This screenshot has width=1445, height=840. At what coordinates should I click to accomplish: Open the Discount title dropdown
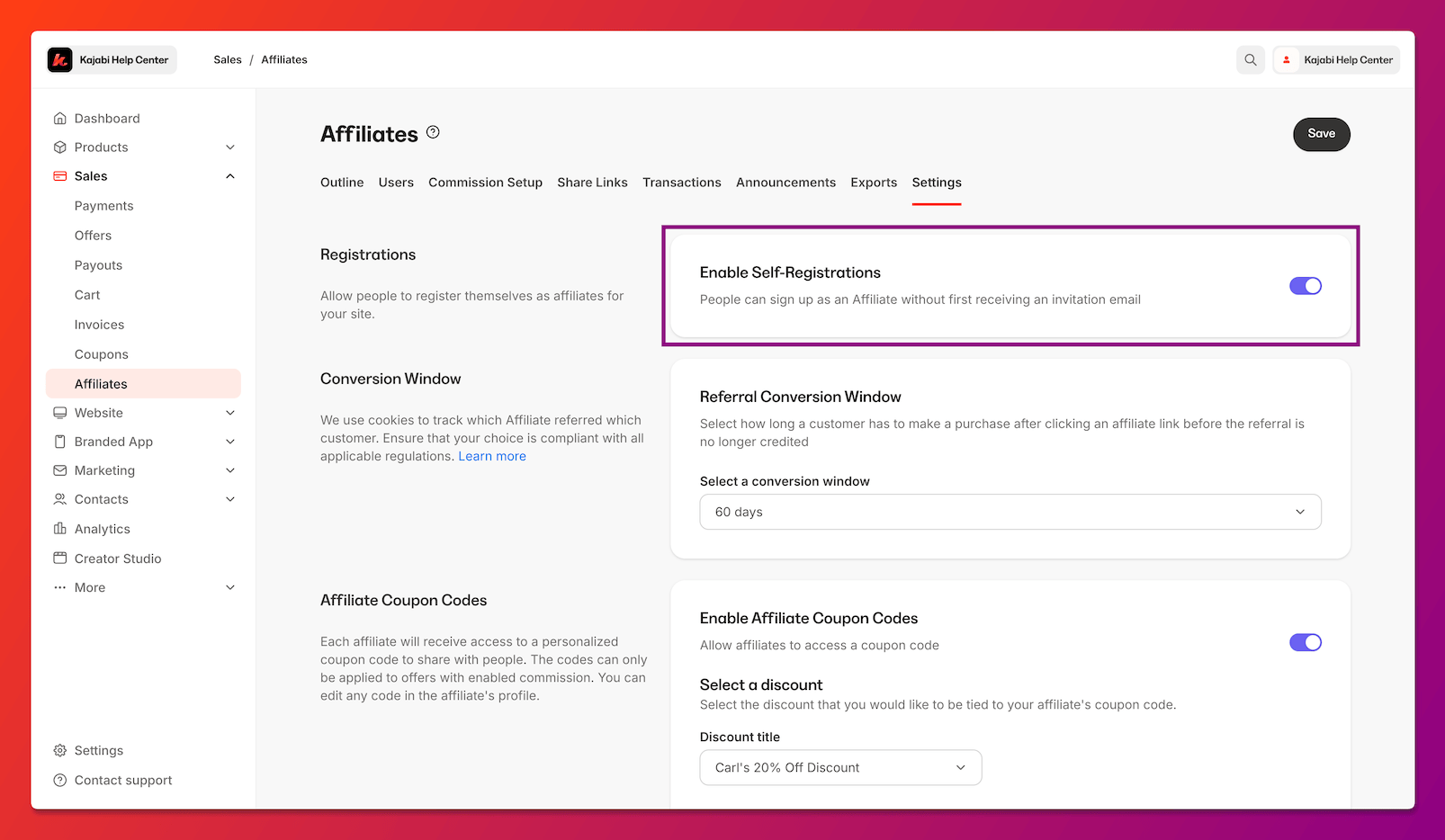pyautogui.click(x=839, y=767)
